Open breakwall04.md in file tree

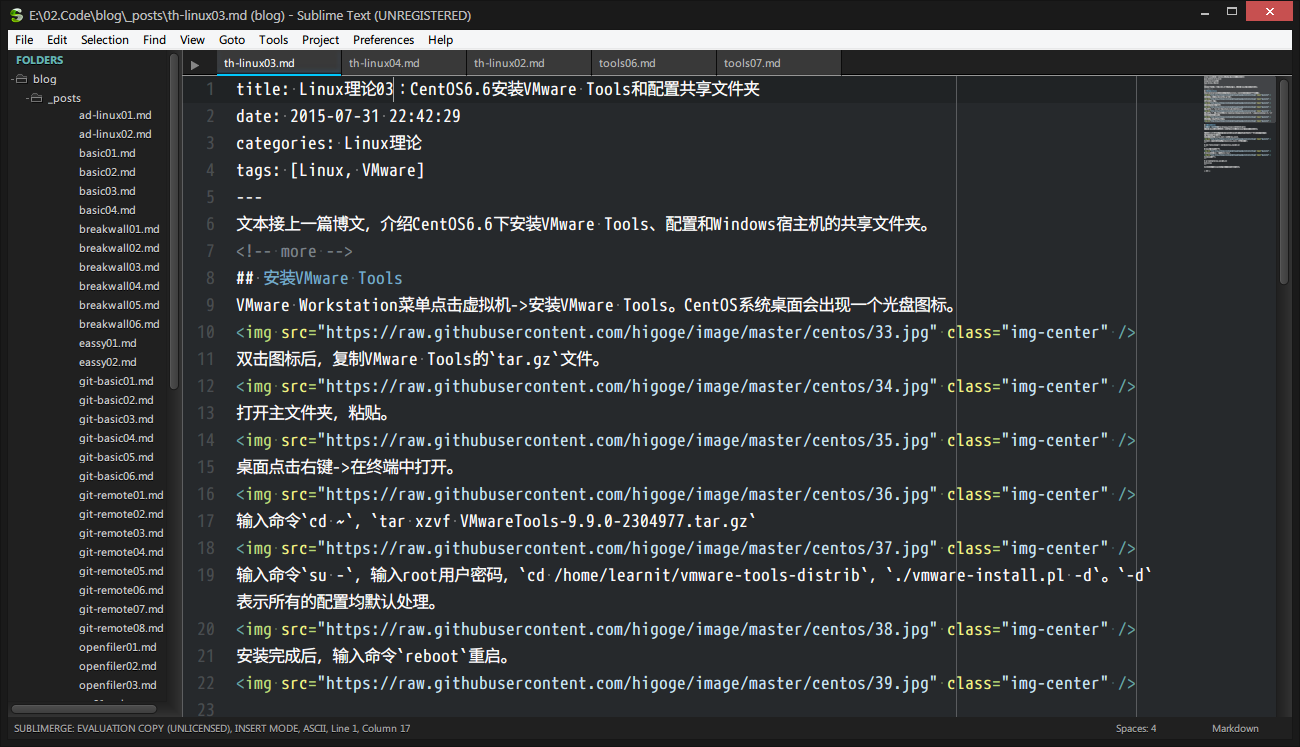point(119,286)
